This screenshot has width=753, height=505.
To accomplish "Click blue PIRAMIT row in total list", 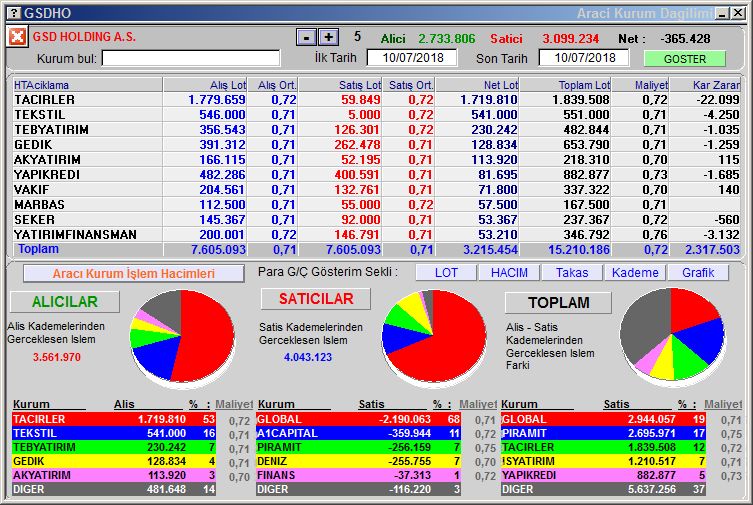I will pos(603,433).
